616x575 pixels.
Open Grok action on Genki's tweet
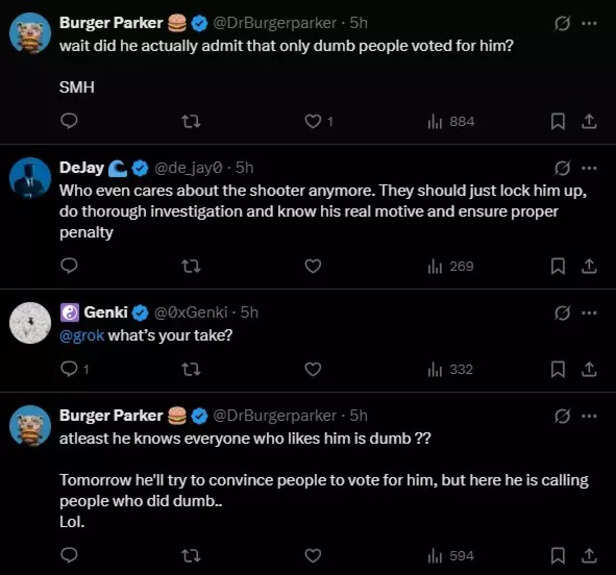(562, 313)
